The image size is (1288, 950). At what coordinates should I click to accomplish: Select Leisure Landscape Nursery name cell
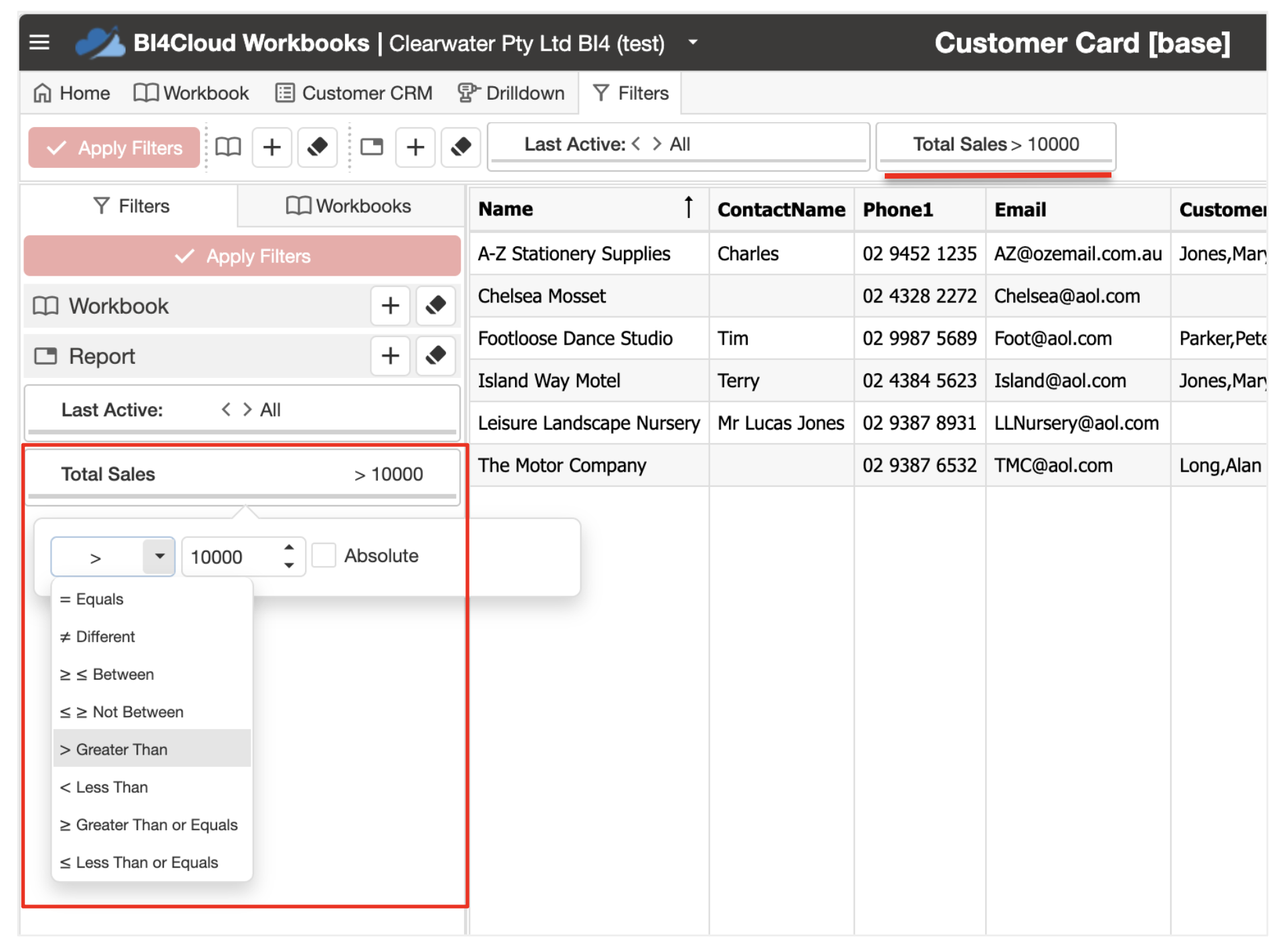(589, 423)
